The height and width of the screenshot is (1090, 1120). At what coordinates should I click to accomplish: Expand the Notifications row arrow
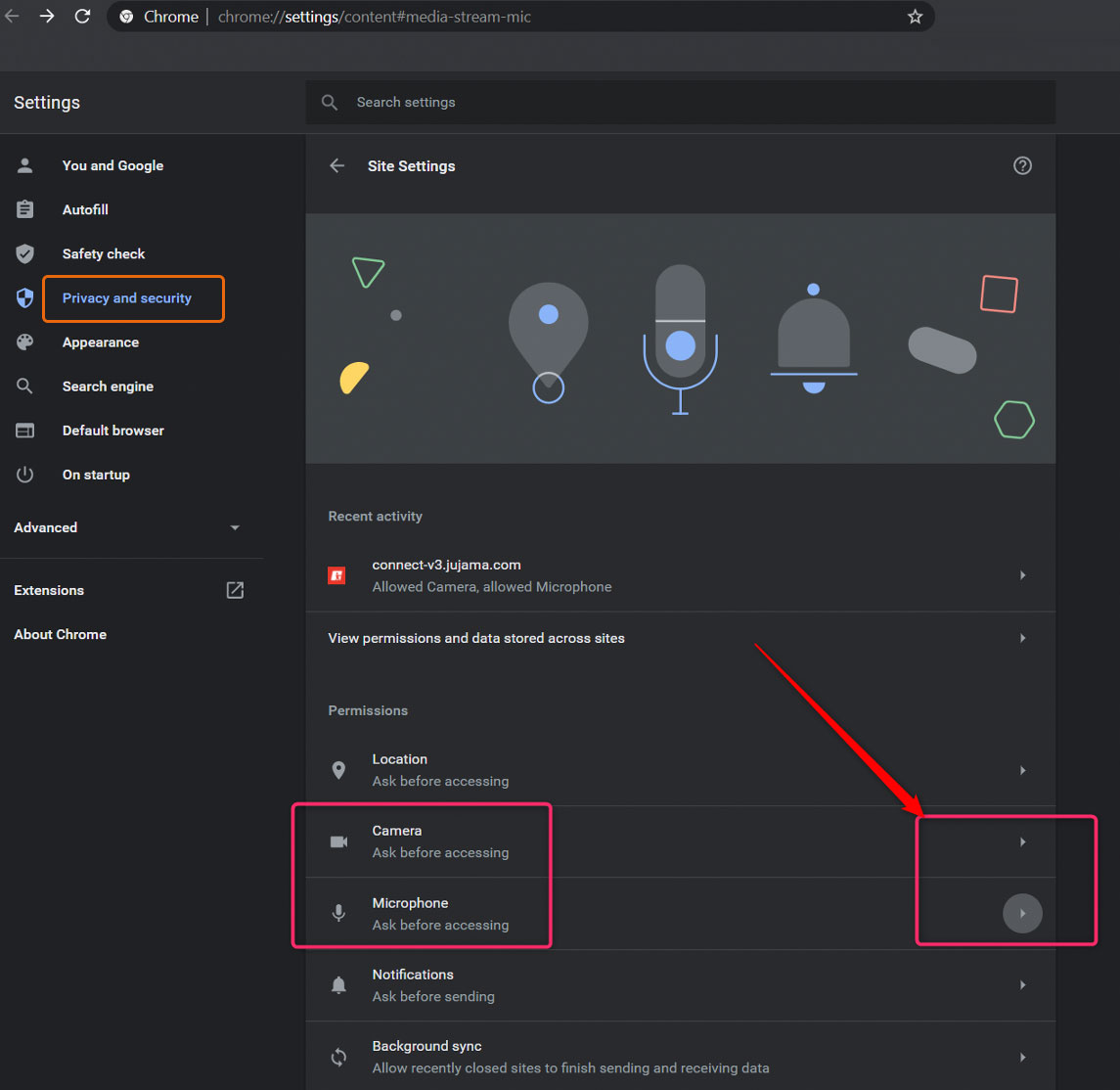coord(1023,985)
